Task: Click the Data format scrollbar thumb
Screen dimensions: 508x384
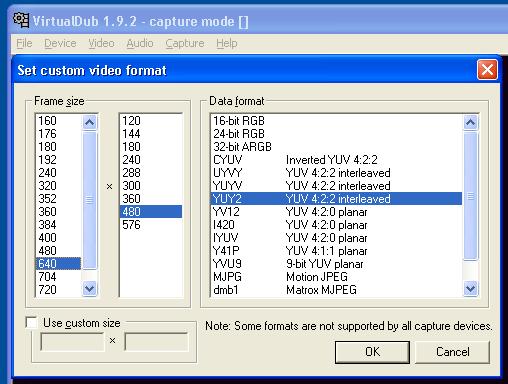Action: click(x=471, y=195)
